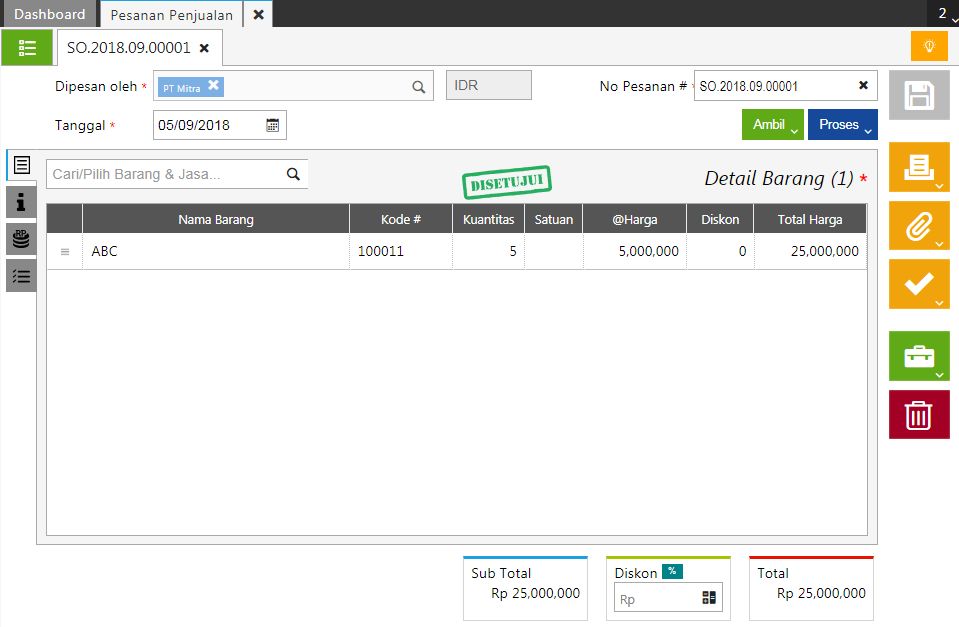Click the ABC item row
Viewport: 959px width, 627px height.
(x=215, y=251)
